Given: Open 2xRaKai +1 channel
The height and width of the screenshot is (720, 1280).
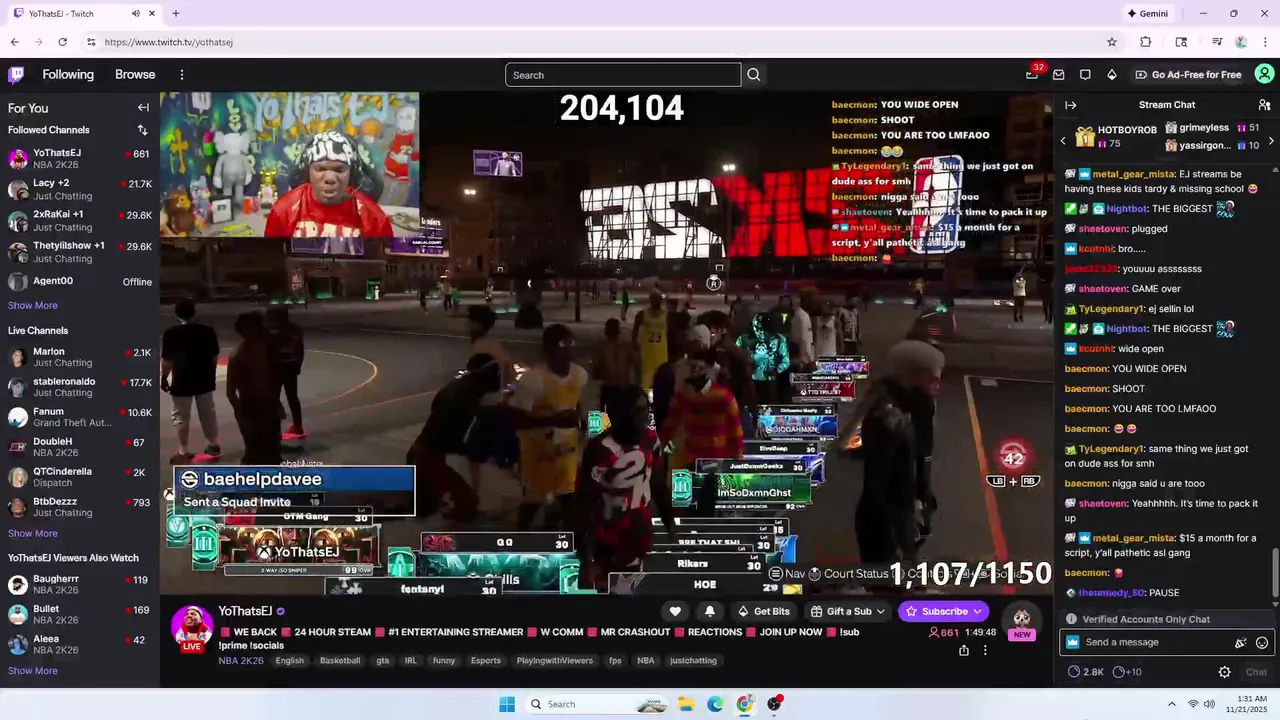Looking at the screenshot, I should coord(80,221).
